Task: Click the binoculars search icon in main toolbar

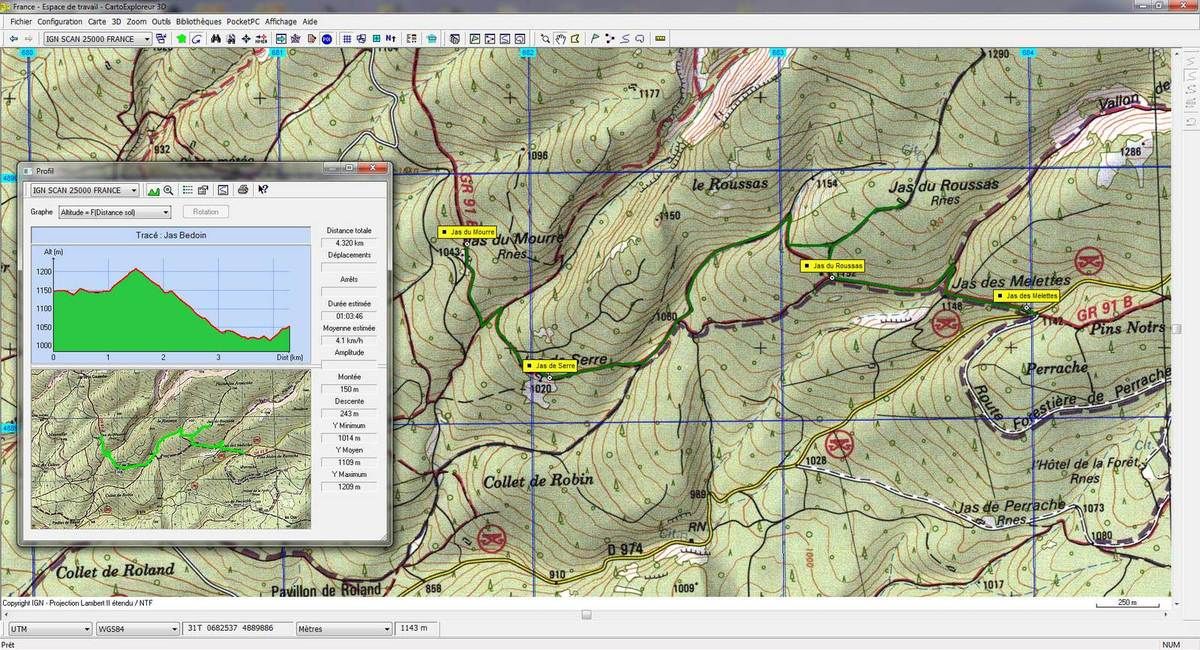Action: pos(214,39)
